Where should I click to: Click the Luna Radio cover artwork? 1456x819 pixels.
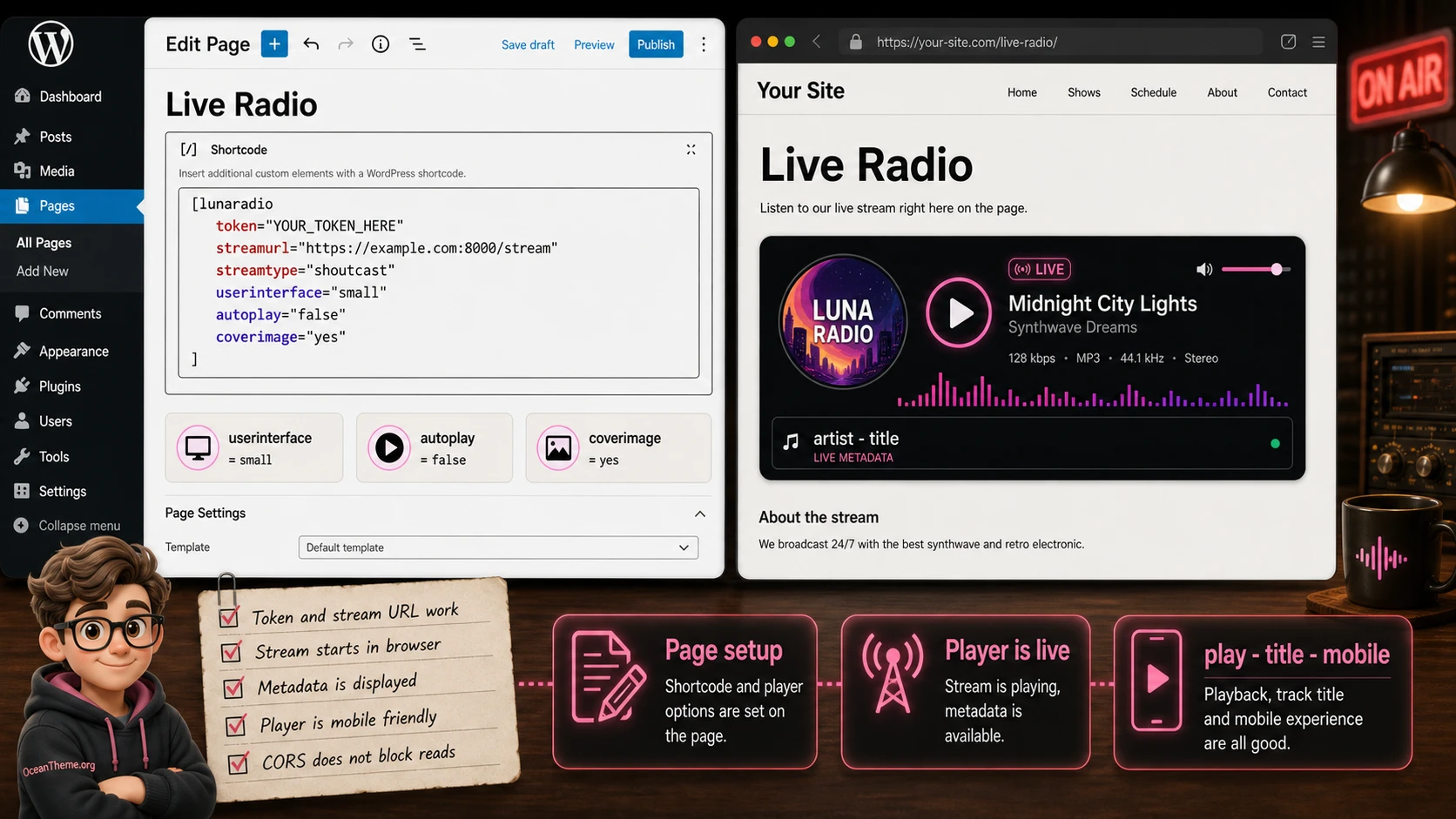coord(843,320)
